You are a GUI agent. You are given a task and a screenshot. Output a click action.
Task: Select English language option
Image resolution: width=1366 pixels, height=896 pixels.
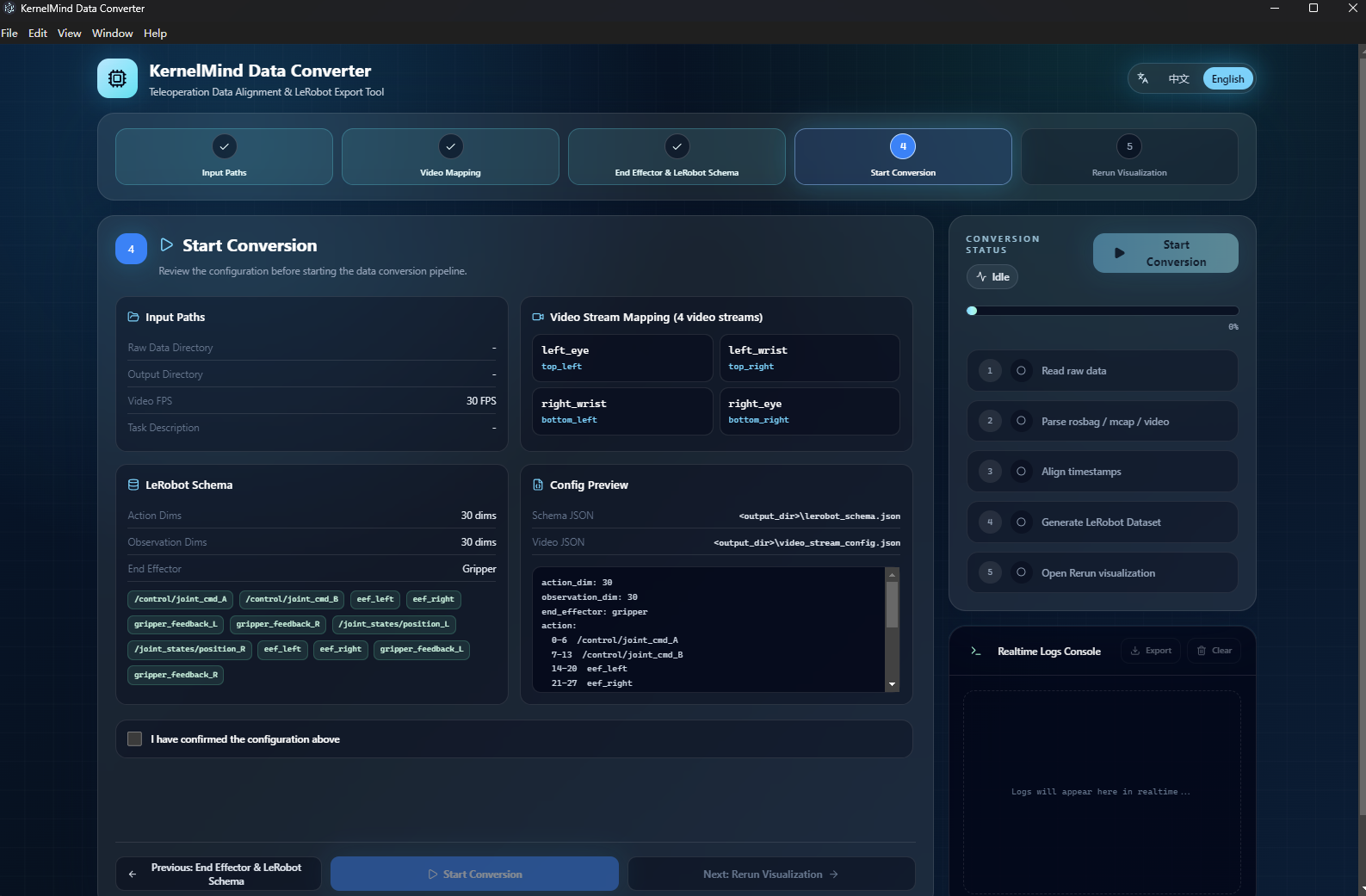(1227, 78)
